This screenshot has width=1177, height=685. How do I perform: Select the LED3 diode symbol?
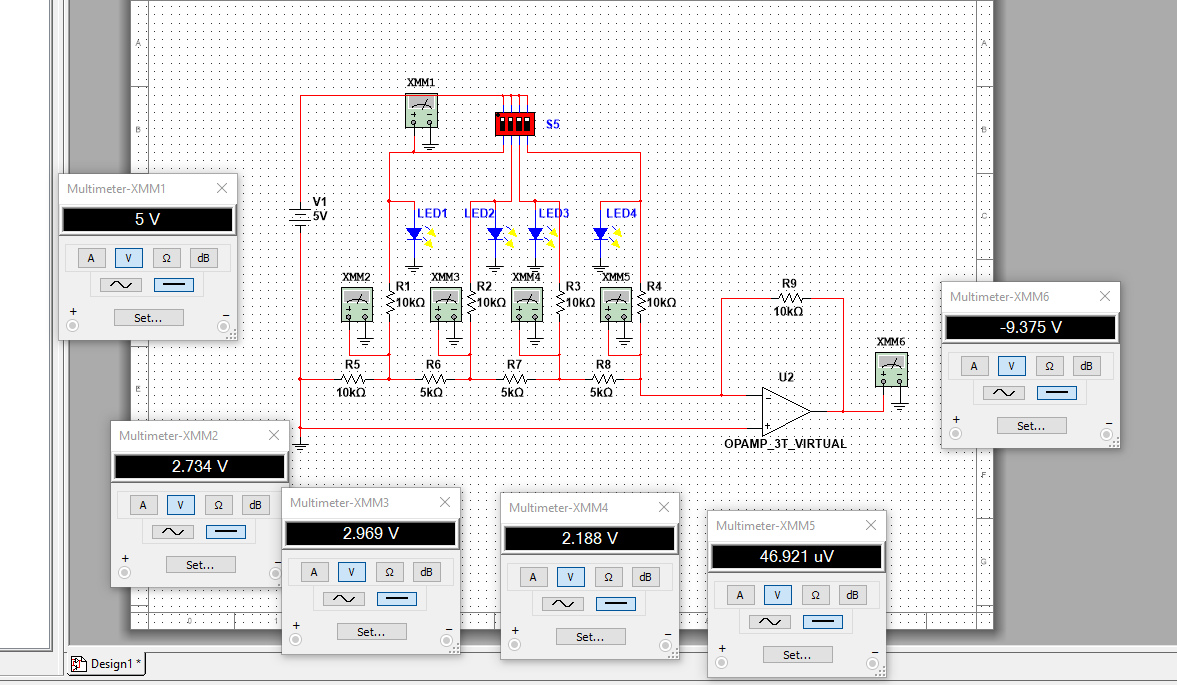coord(536,235)
